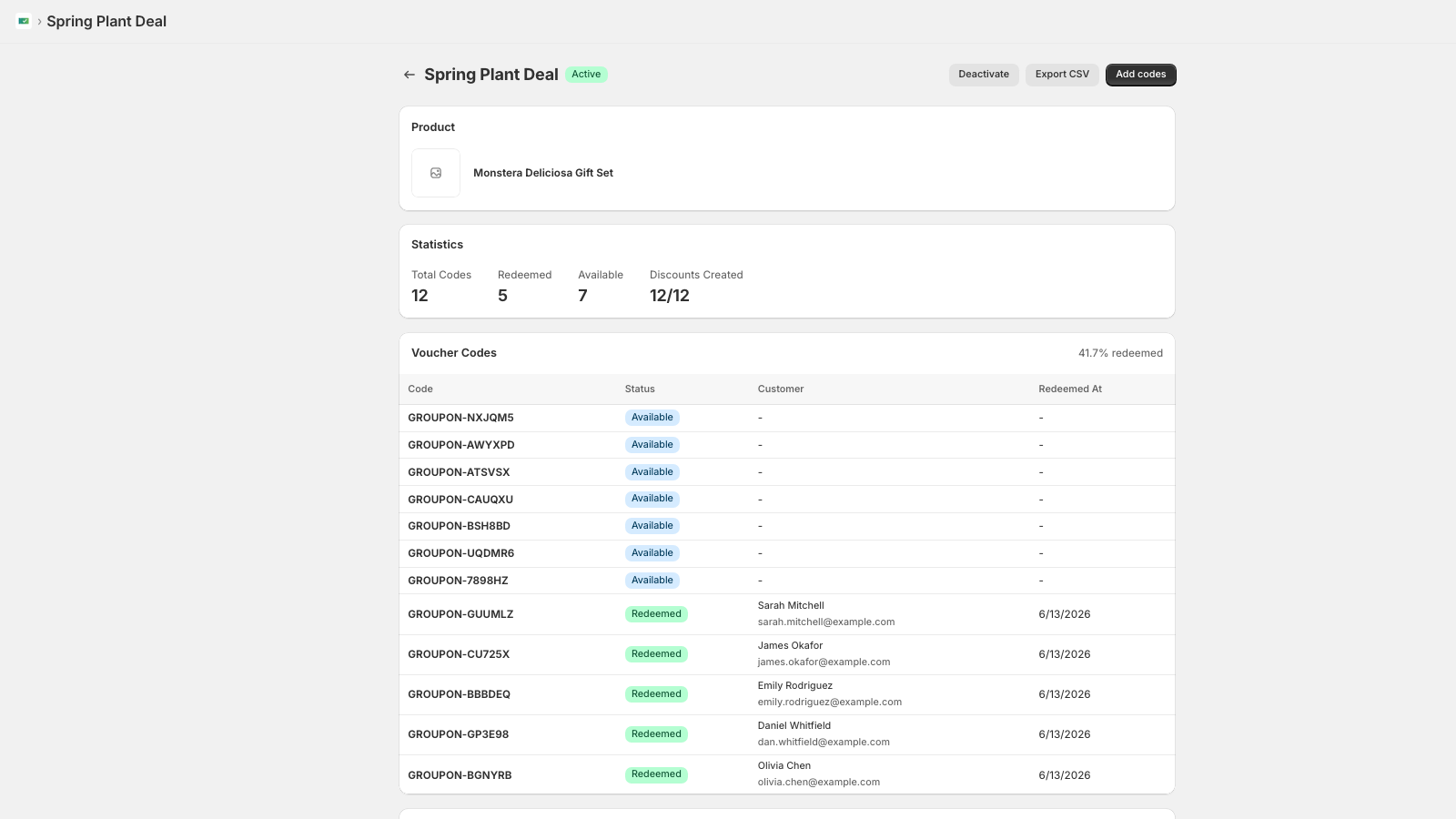Click Redeemed badge for GROUPON-BGNYRB

(x=656, y=774)
